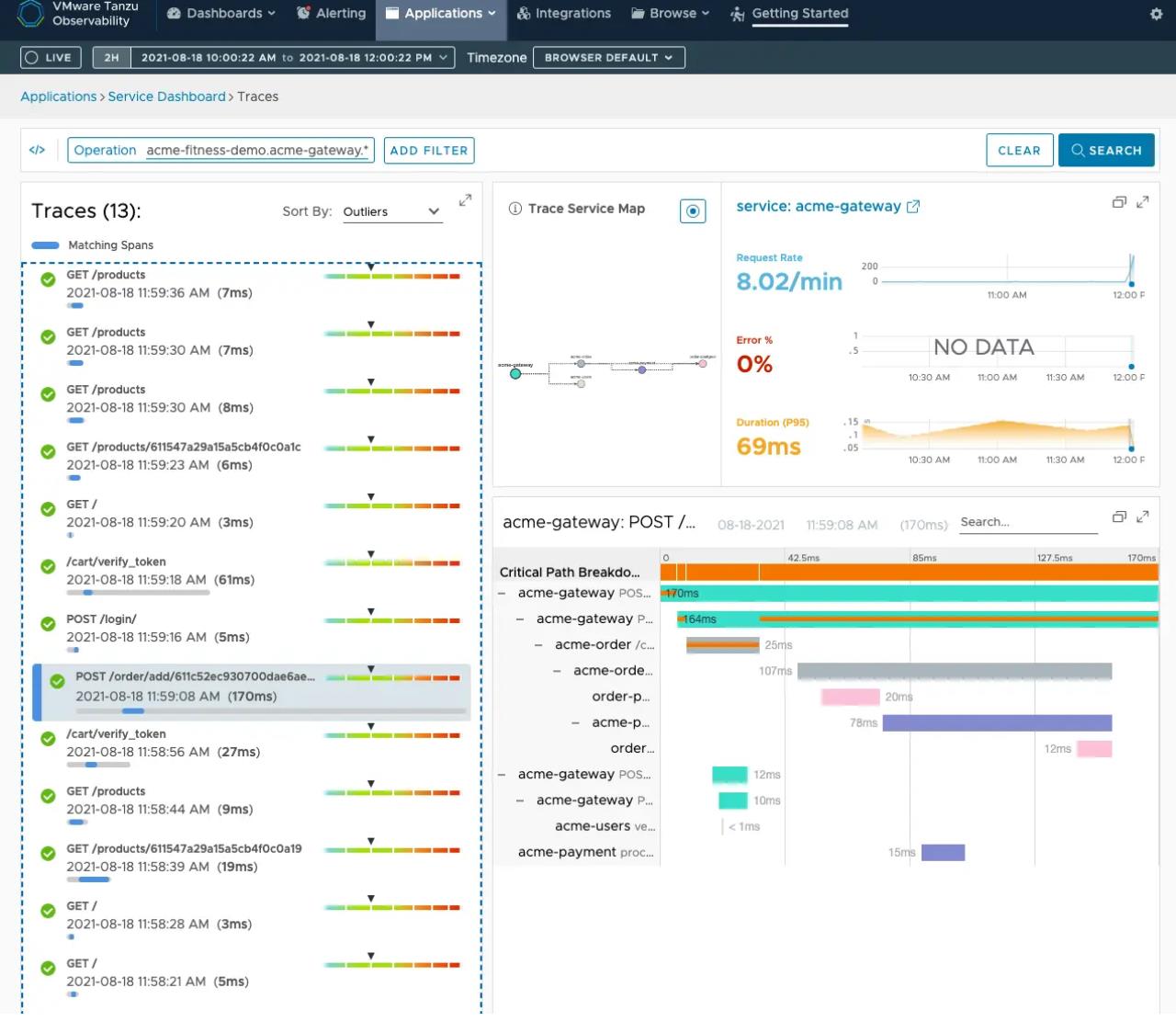Screen dimensions: 1176x1033
Task: Click the 15ms acme-payment span bar
Action: coord(943,853)
